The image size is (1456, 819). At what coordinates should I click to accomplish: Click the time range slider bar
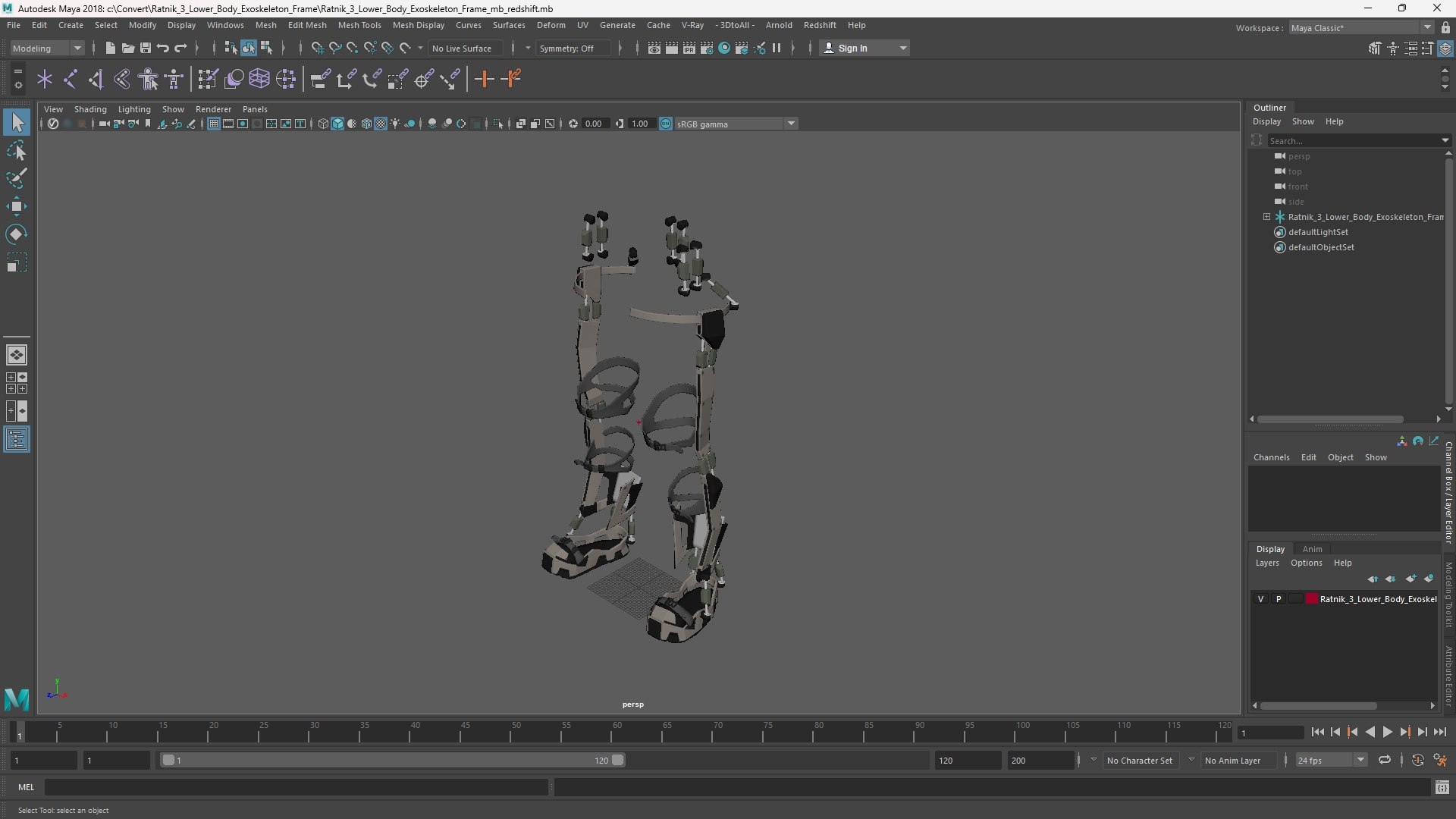click(x=393, y=760)
